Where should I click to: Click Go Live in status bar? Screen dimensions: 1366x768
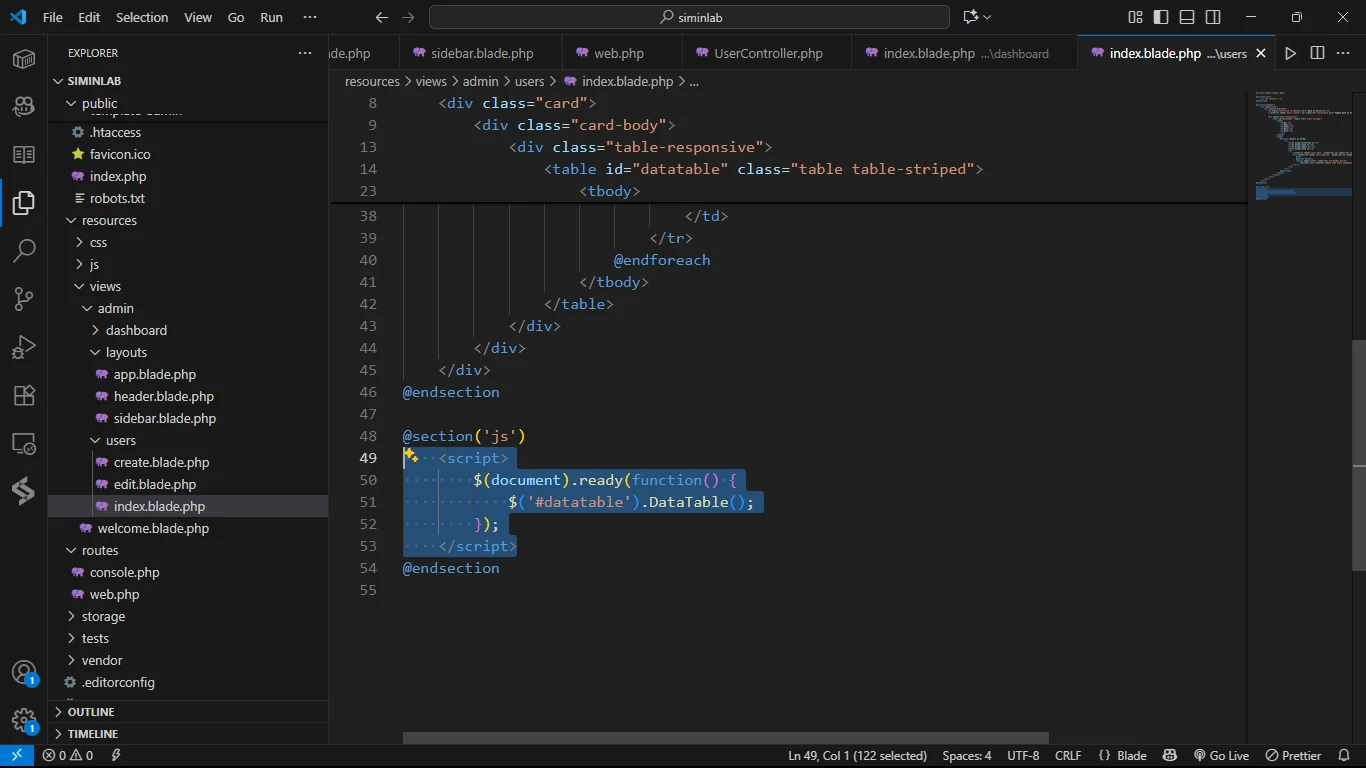click(1221, 756)
